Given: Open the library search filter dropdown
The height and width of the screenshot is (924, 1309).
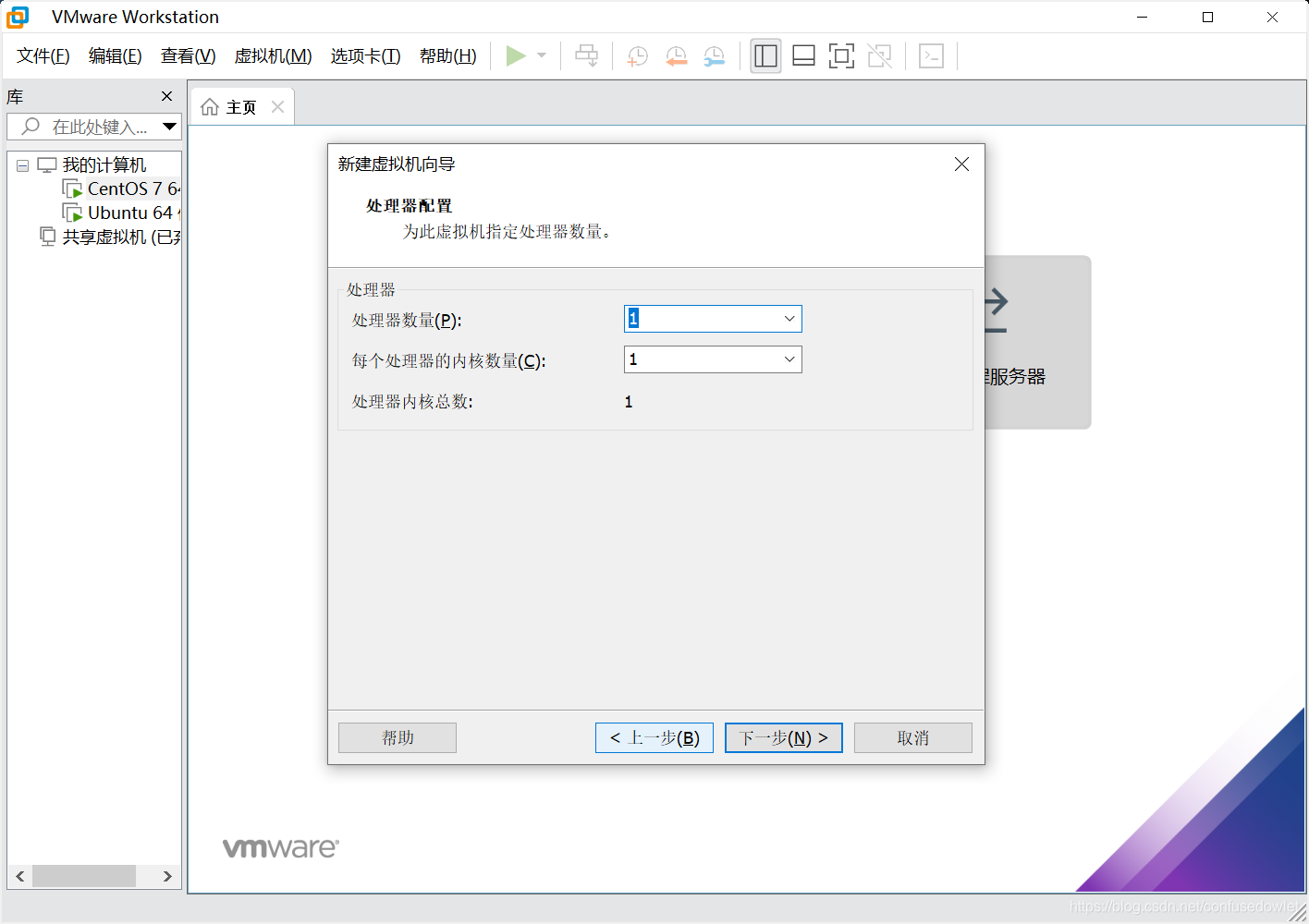Looking at the screenshot, I should pyautogui.click(x=169, y=127).
